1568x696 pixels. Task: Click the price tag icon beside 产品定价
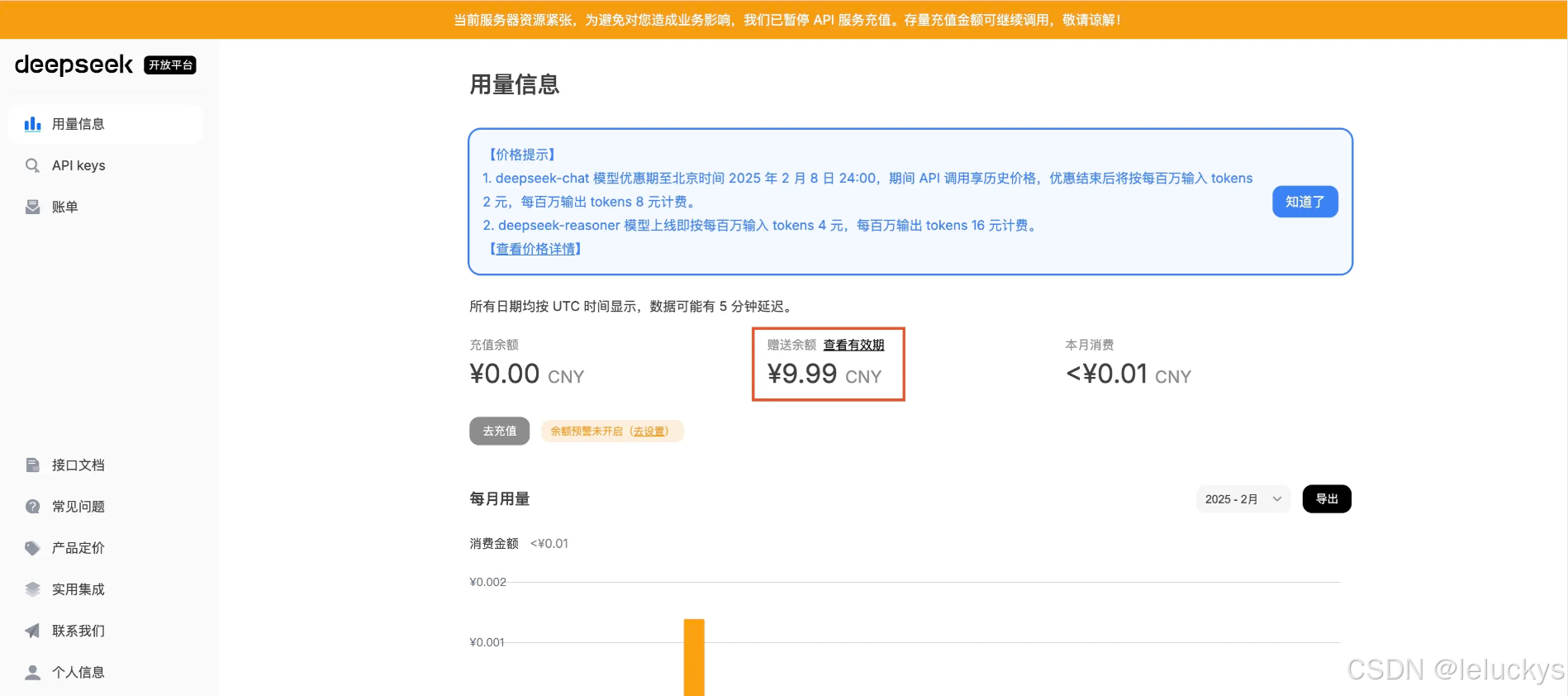tap(32, 547)
